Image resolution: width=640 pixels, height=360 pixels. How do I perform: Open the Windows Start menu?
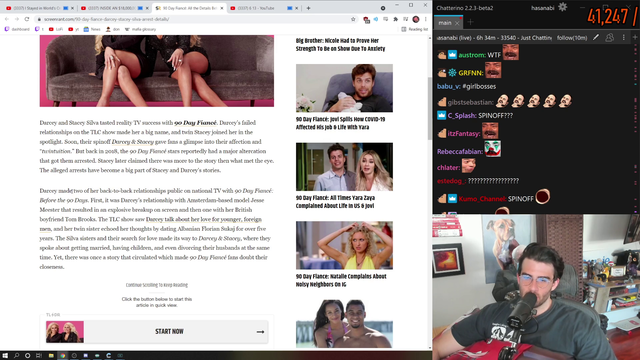5,356
